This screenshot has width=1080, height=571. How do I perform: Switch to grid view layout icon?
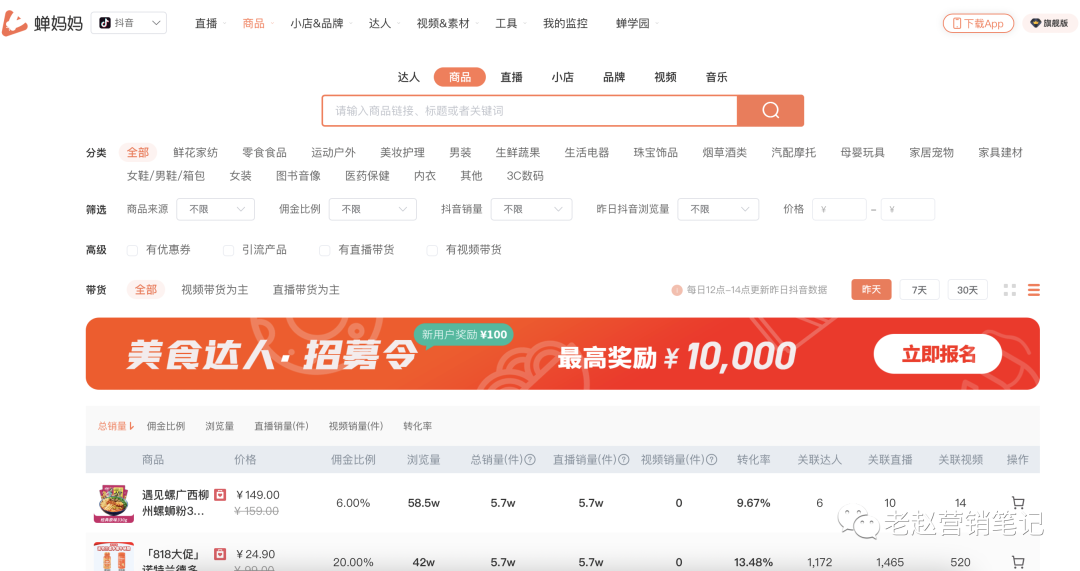1009,290
